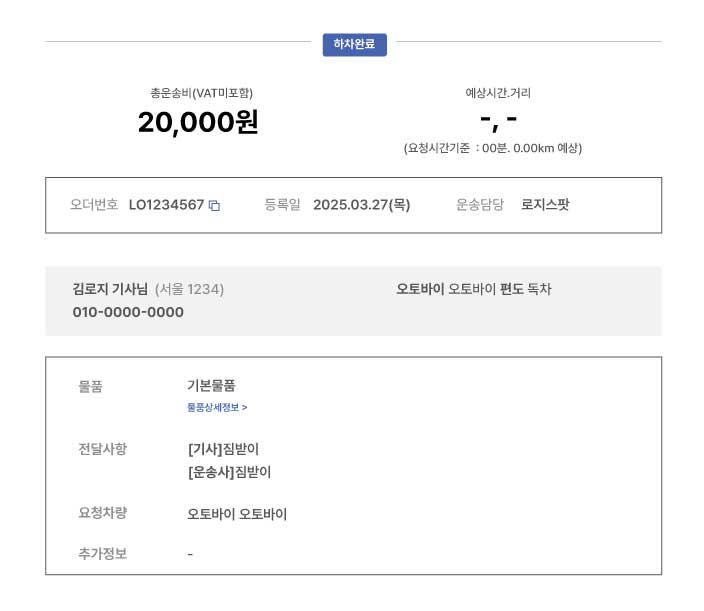Click the 추가정보 row label
The width and height of the screenshot is (704, 611).
(x=103, y=554)
